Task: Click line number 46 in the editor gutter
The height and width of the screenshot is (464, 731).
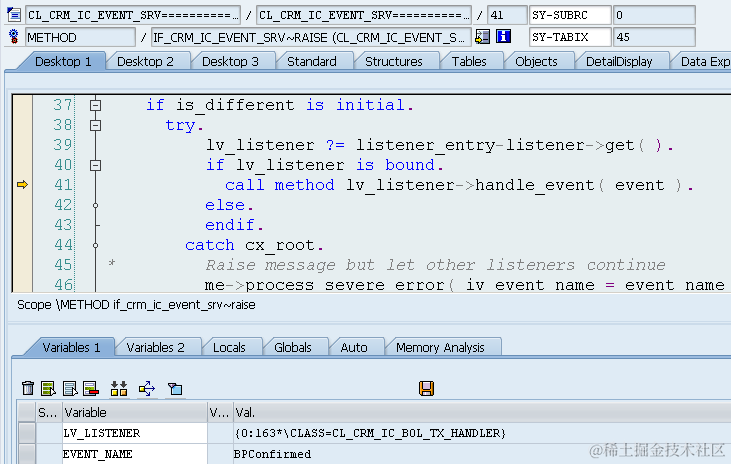Action: (63, 284)
